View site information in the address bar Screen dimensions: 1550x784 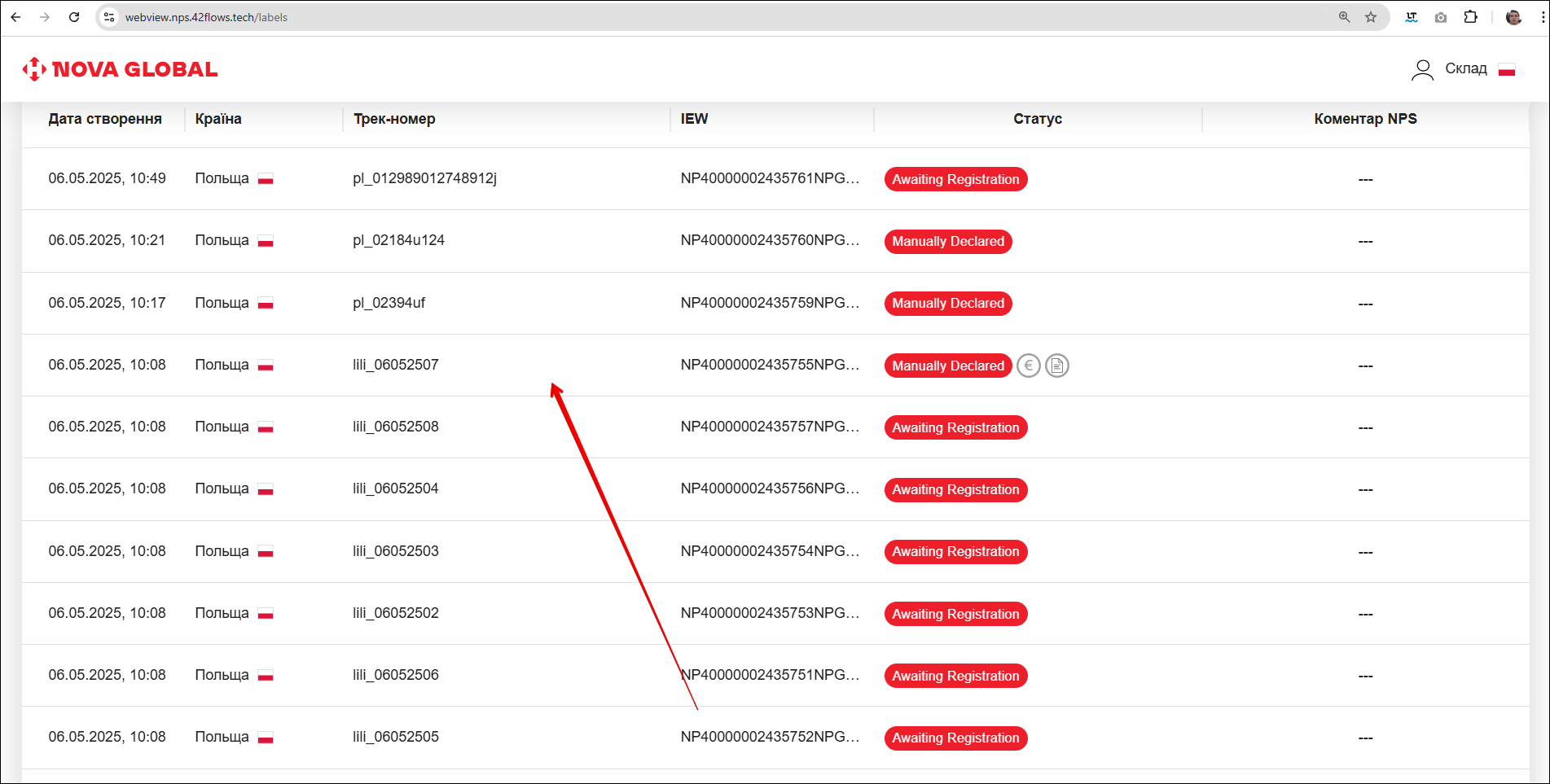[109, 17]
